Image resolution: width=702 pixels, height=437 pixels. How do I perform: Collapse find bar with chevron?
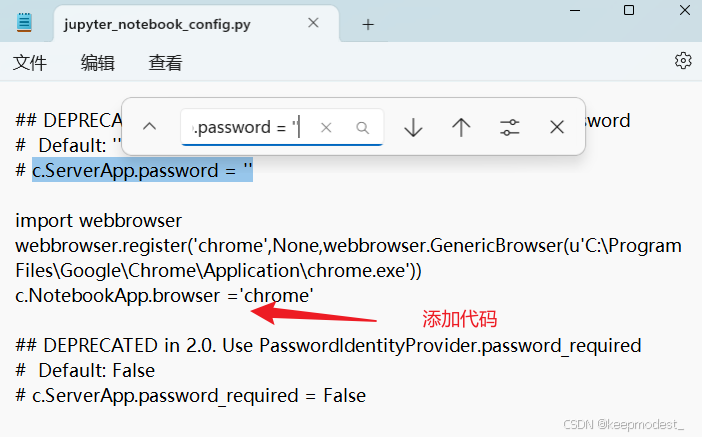pyautogui.click(x=150, y=127)
